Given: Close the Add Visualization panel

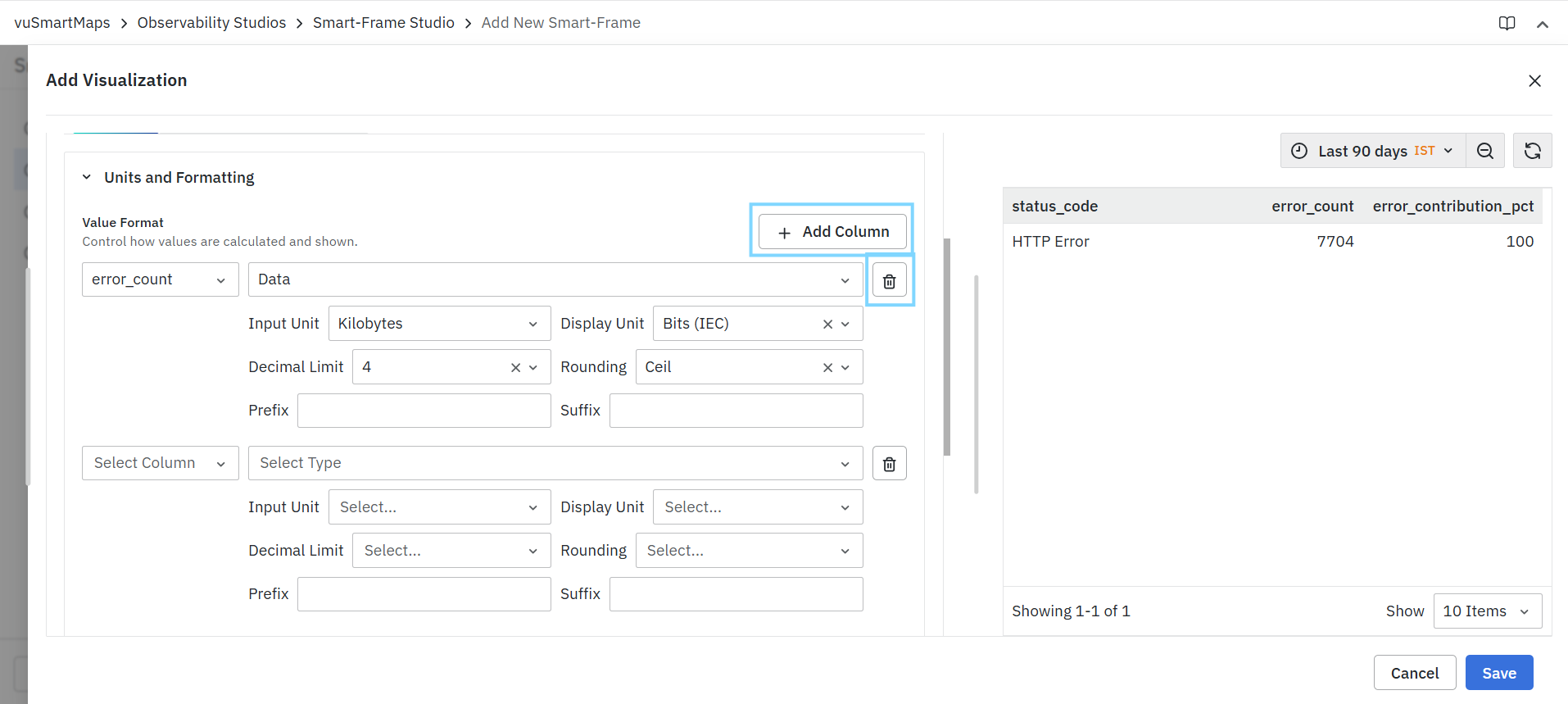Looking at the screenshot, I should pyautogui.click(x=1534, y=80).
